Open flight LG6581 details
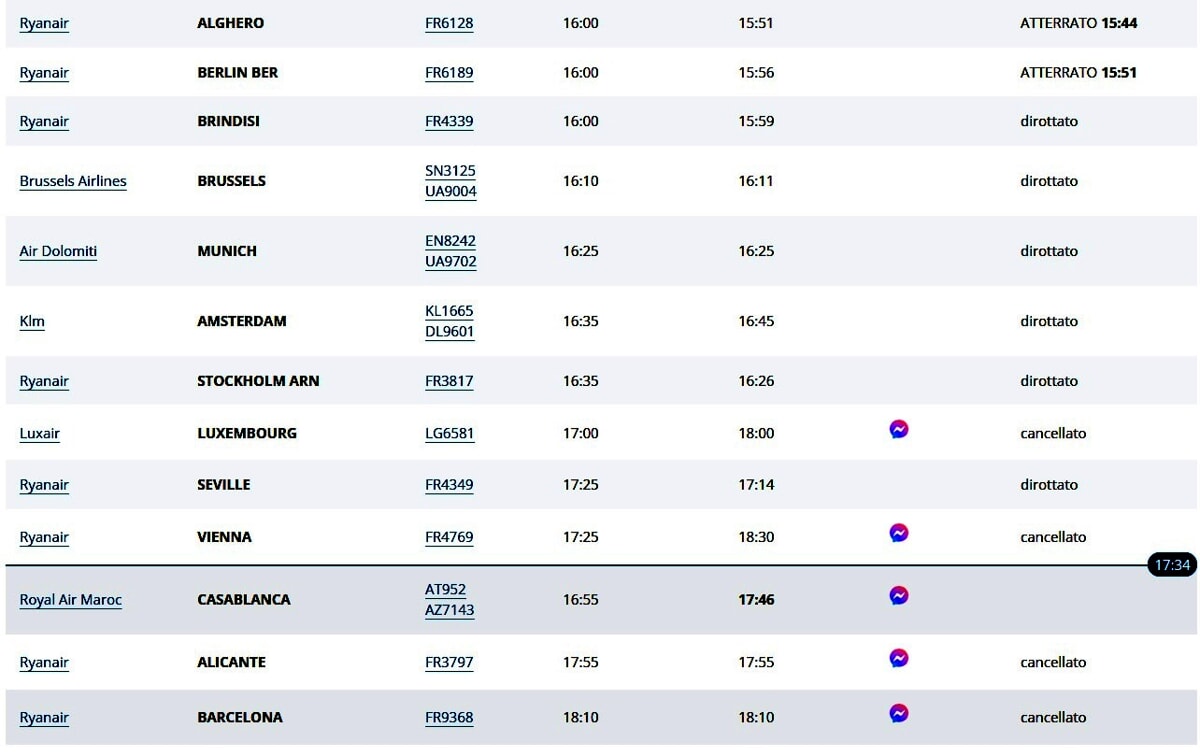Image resolution: width=1200 pixels, height=756 pixels. tap(450, 433)
